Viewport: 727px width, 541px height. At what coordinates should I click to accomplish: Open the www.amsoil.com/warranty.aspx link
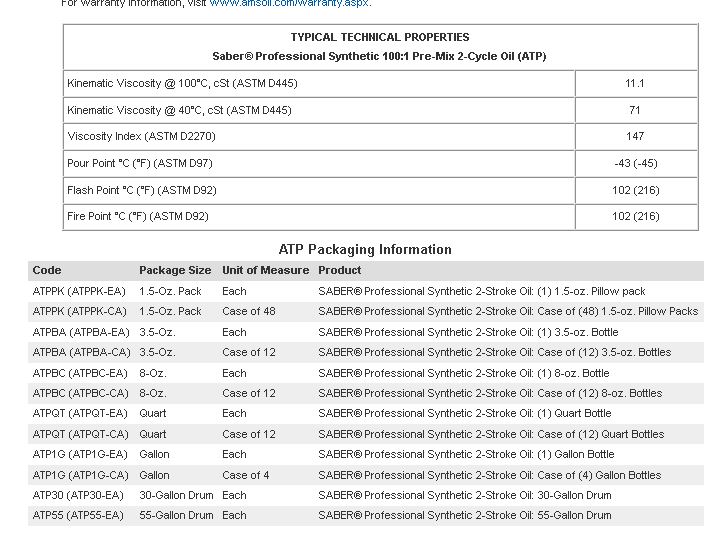click(x=288, y=3)
